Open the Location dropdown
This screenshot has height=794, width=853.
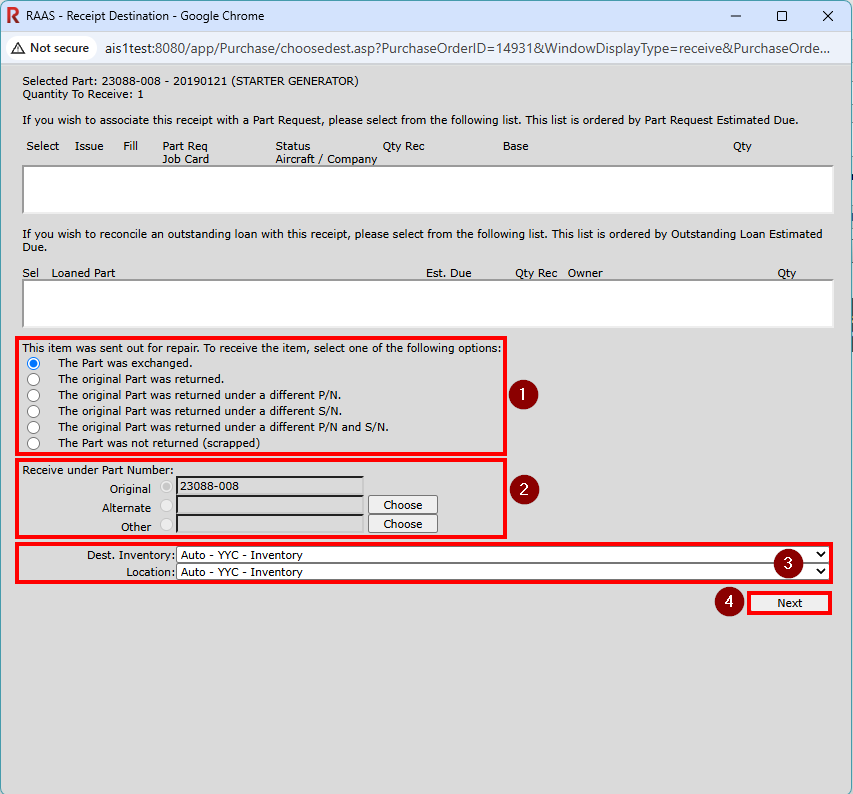coord(502,572)
